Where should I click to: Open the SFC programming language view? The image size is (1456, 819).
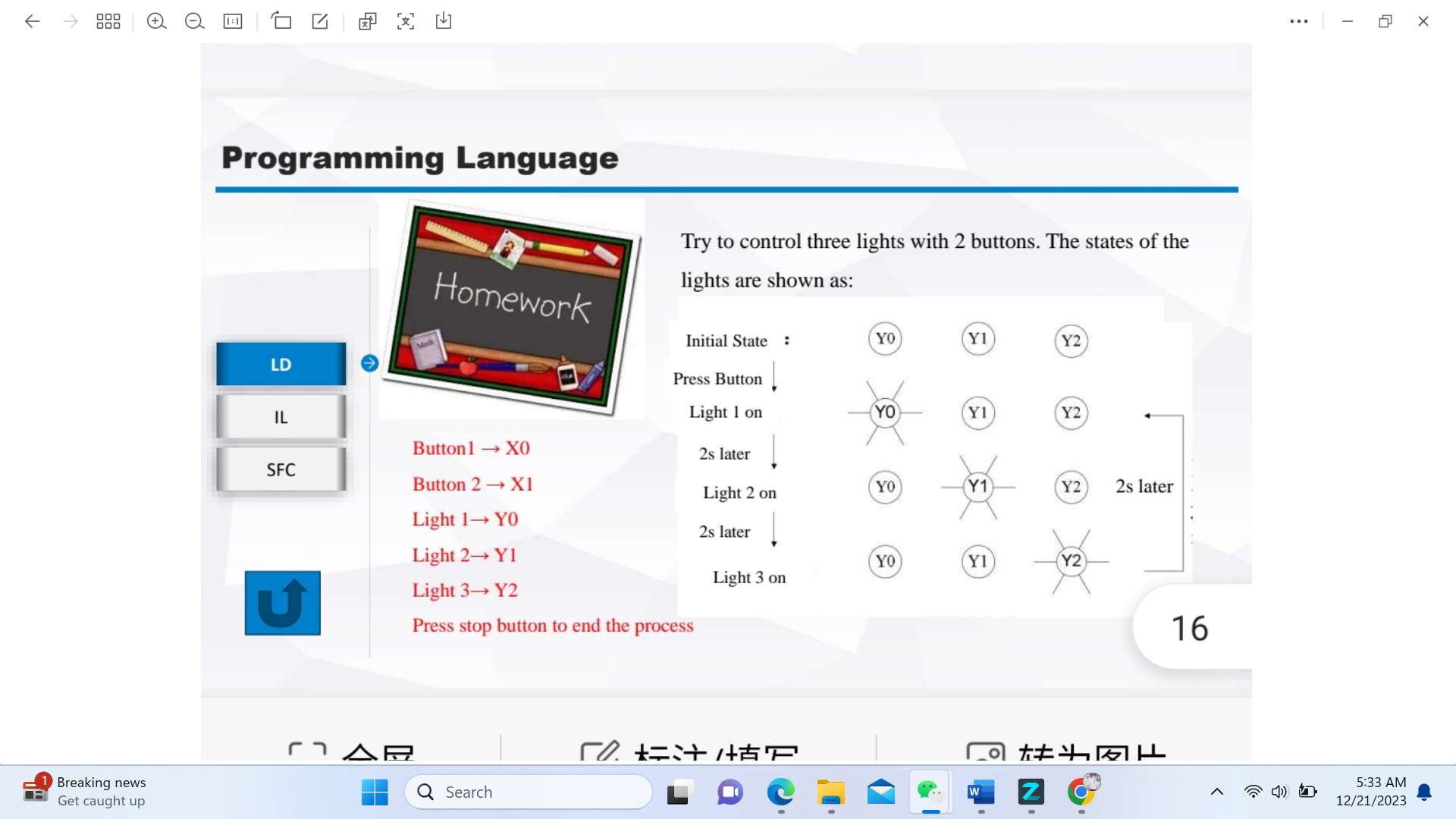coord(281,469)
